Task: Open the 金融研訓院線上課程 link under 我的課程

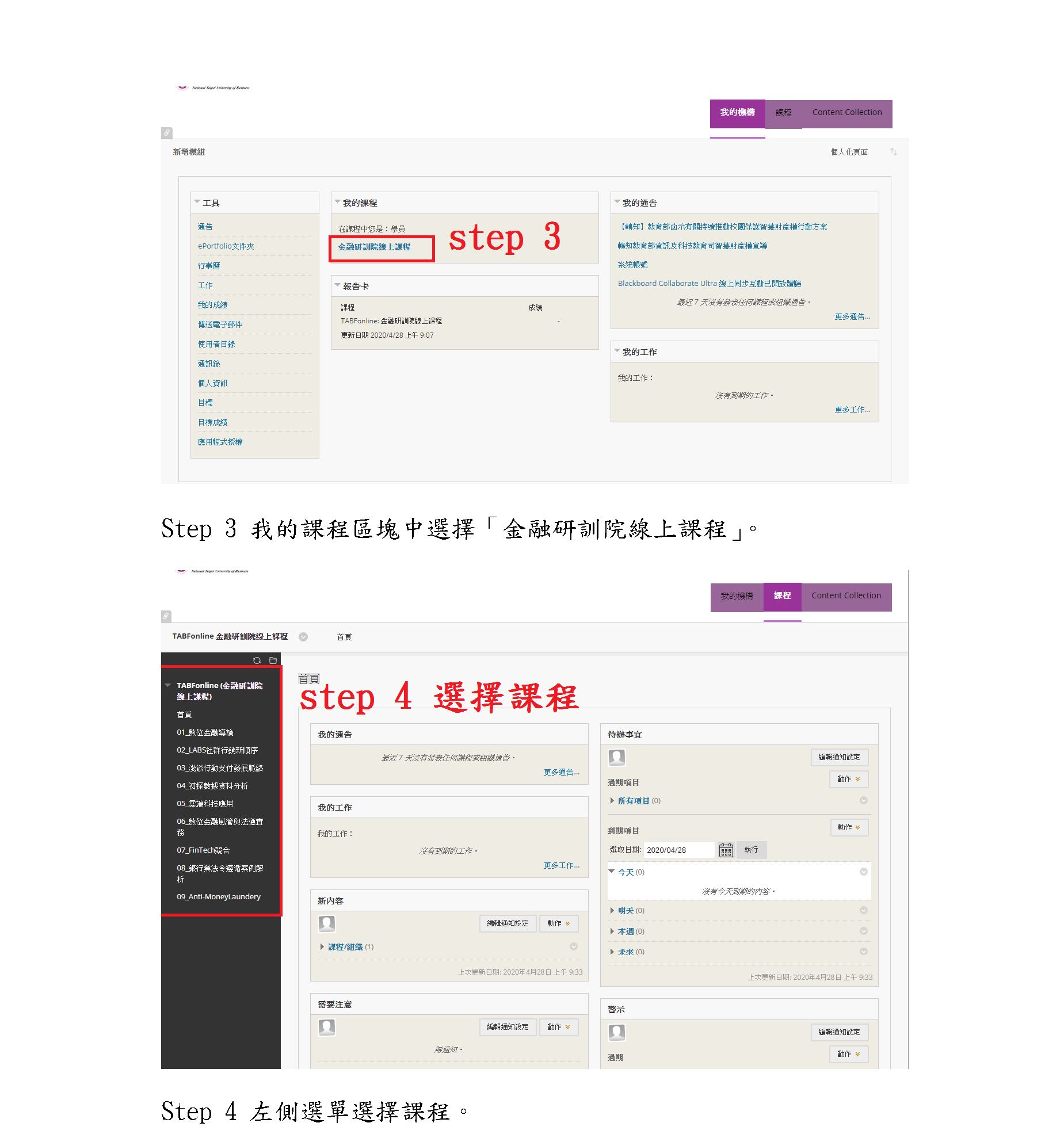Action: pos(374,247)
